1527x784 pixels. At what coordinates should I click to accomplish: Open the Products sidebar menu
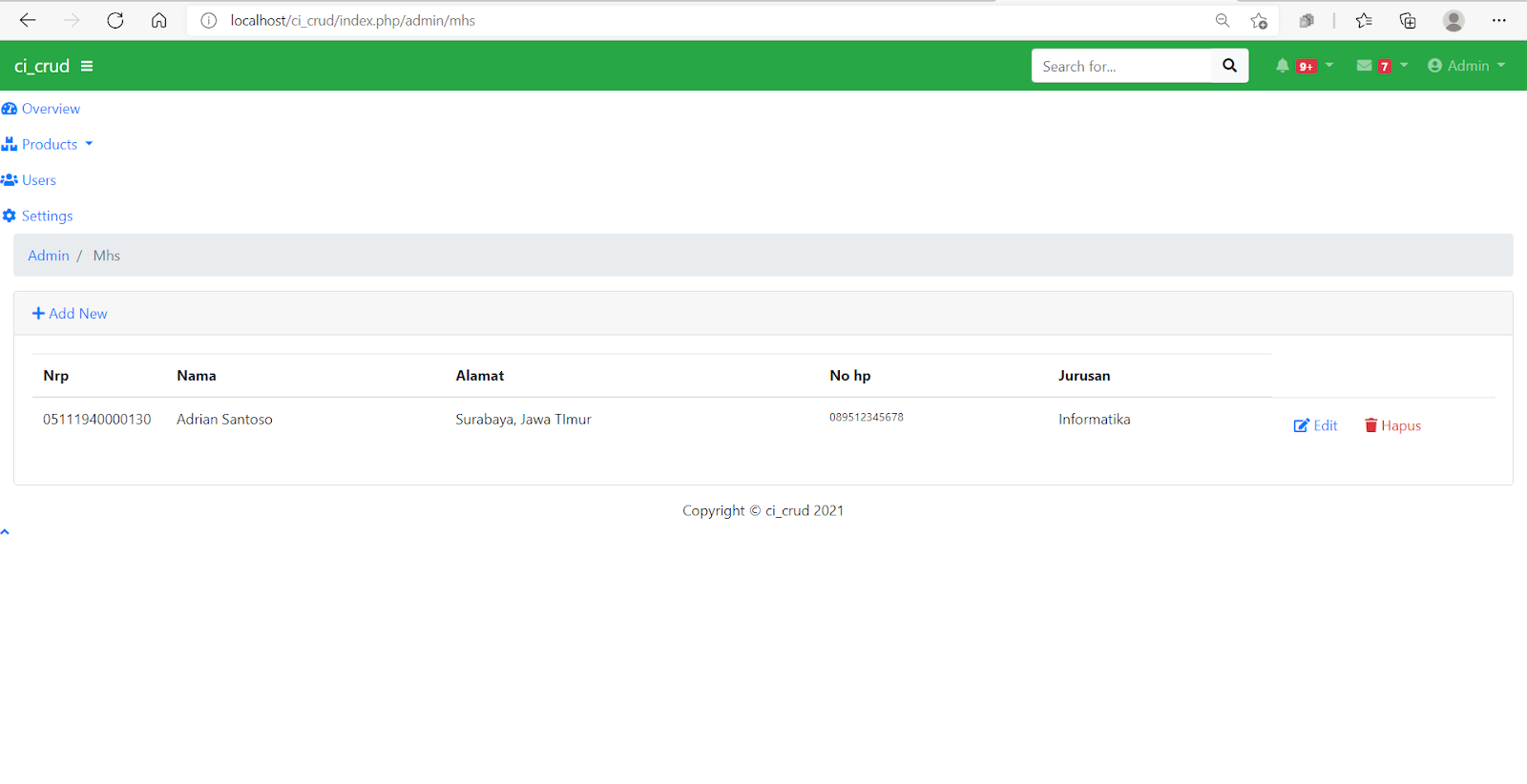click(x=48, y=144)
